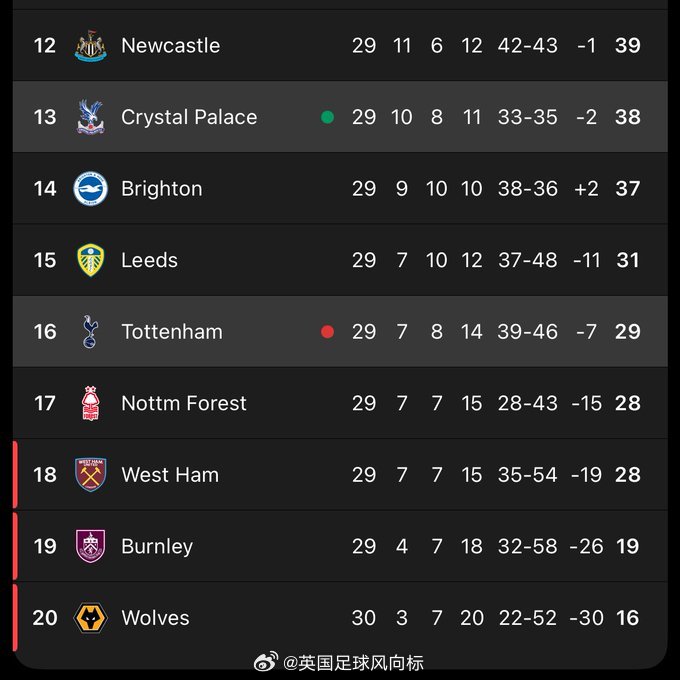Click Burnley's -26 goal difference
The height and width of the screenshot is (680, 680).
point(586,547)
